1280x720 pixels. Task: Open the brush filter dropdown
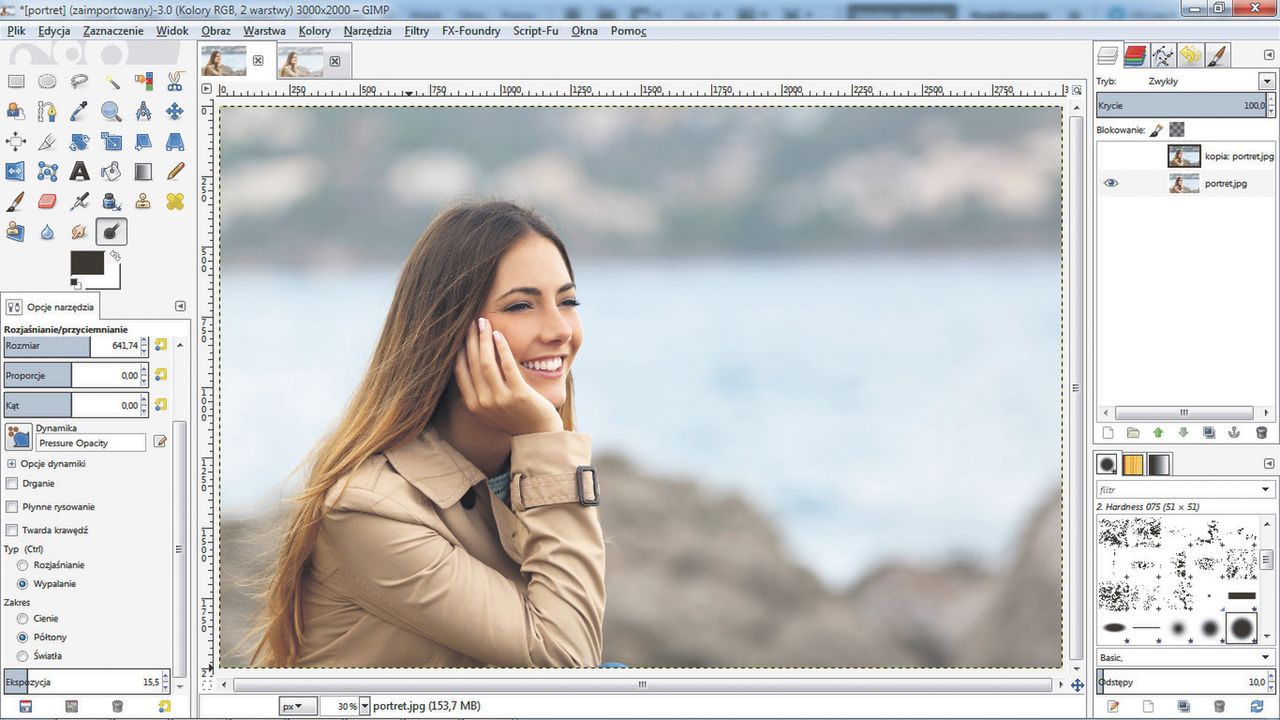click(x=1266, y=490)
